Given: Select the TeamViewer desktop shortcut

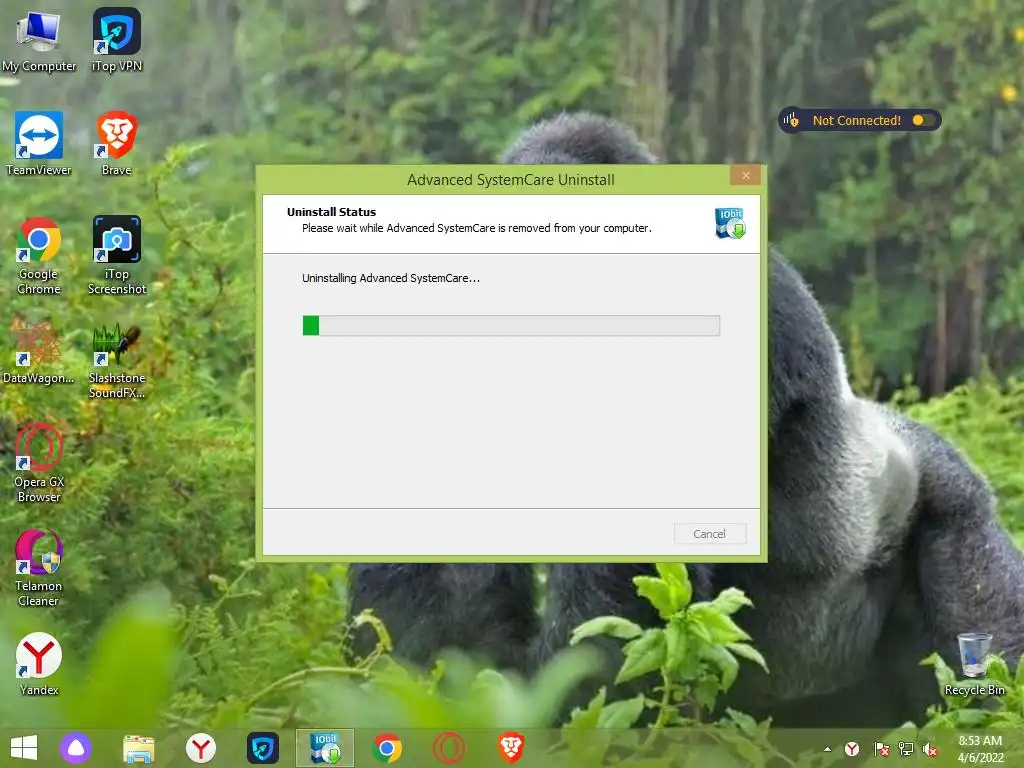Looking at the screenshot, I should tap(39, 144).
